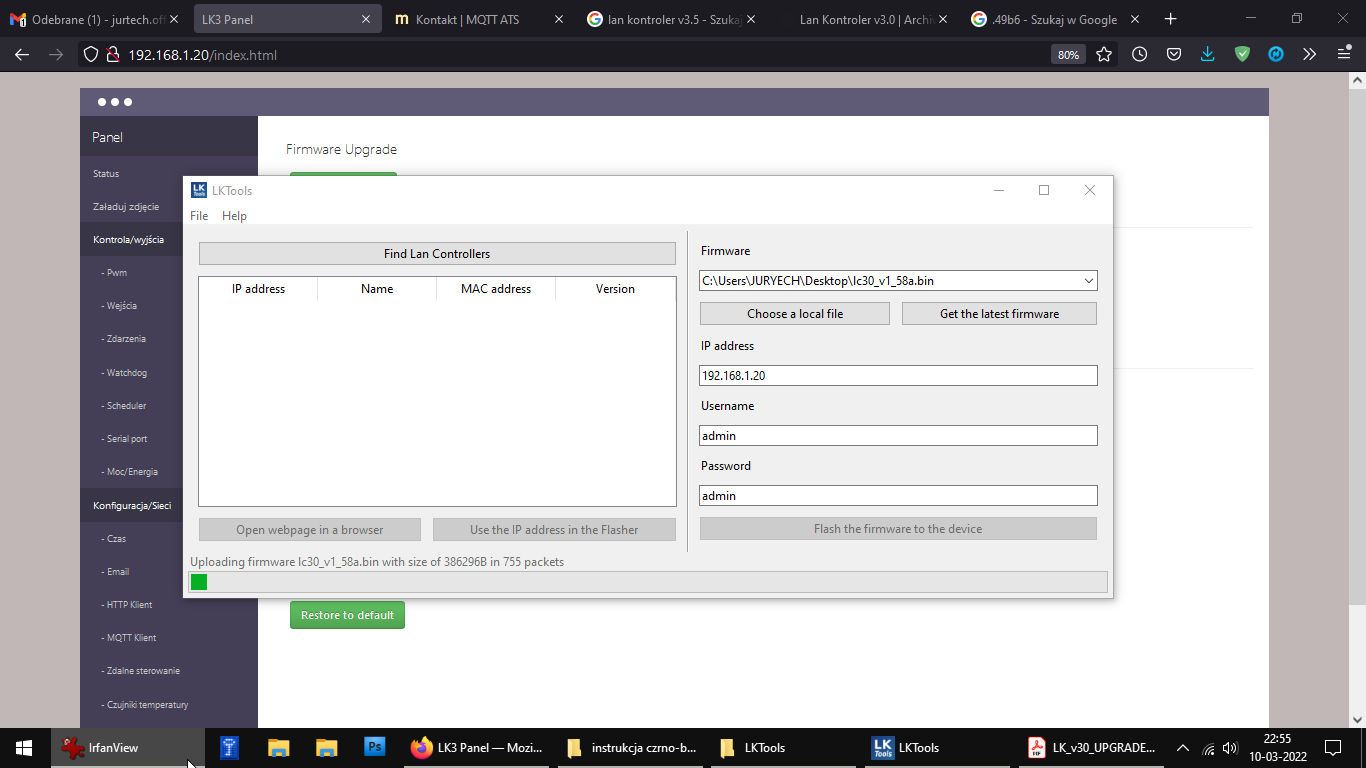Click the IP address input field
The width and height of the screenshot is (1366, 768).
pos(897,376)
